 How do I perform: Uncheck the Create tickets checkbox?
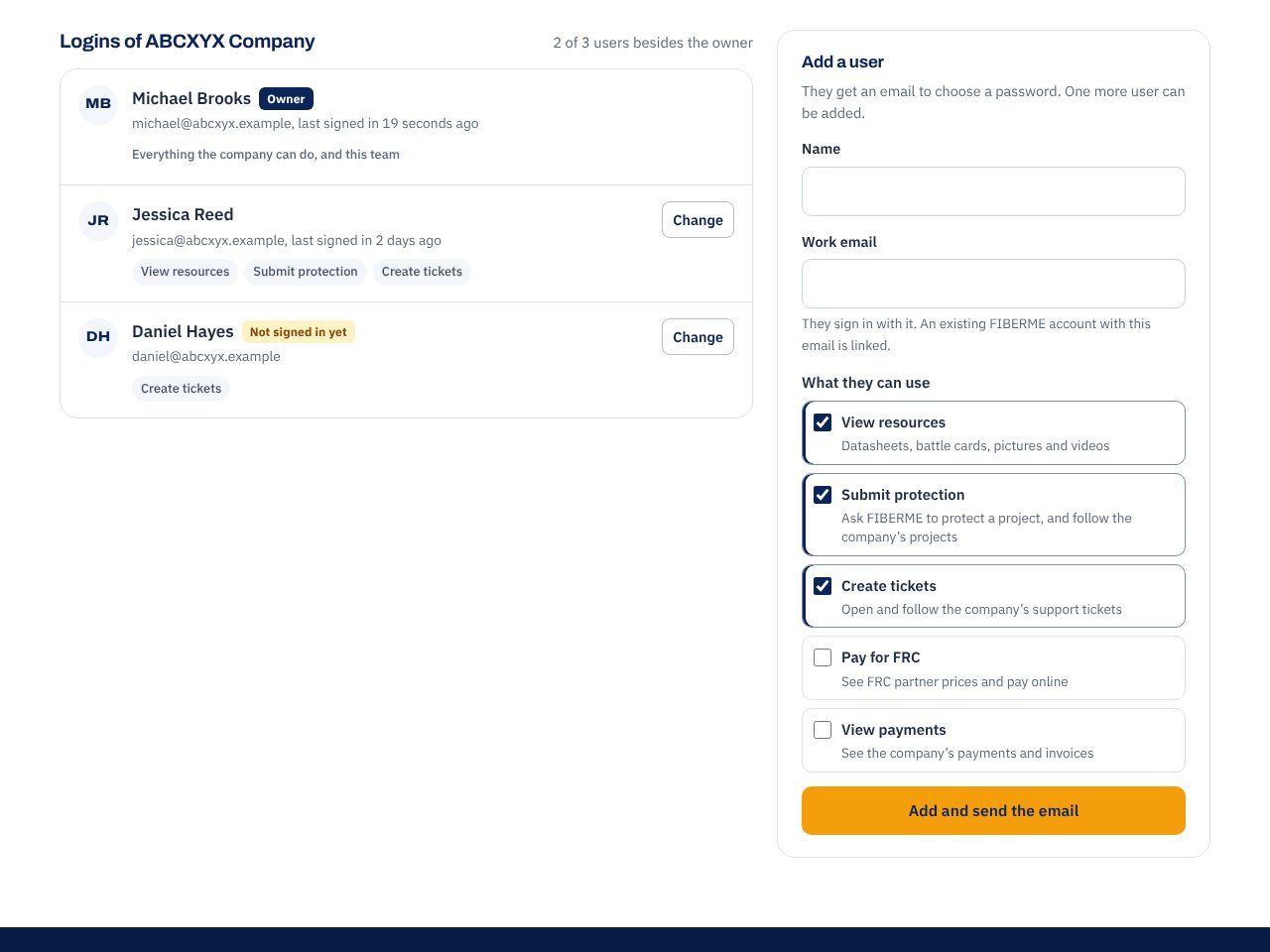click(x=823, y=586)
